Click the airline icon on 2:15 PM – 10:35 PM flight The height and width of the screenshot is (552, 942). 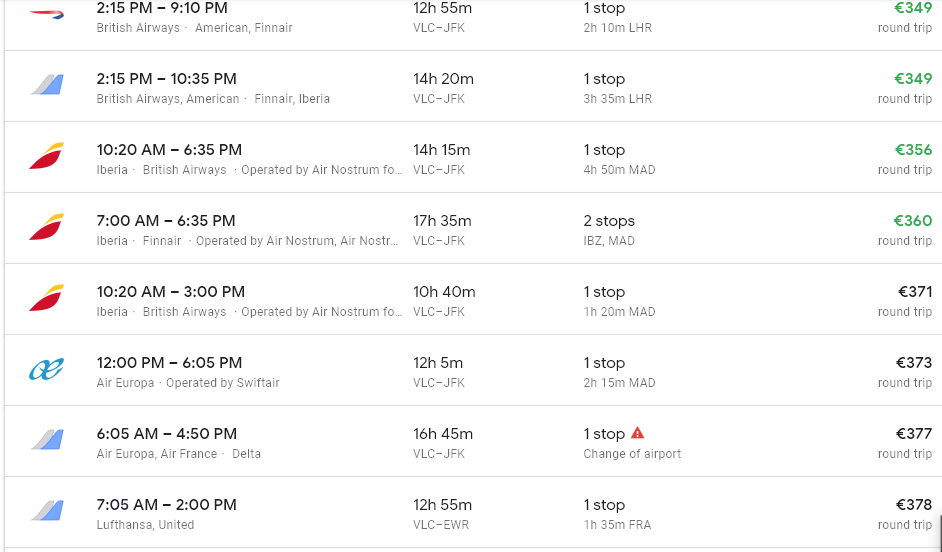point(46,86)
